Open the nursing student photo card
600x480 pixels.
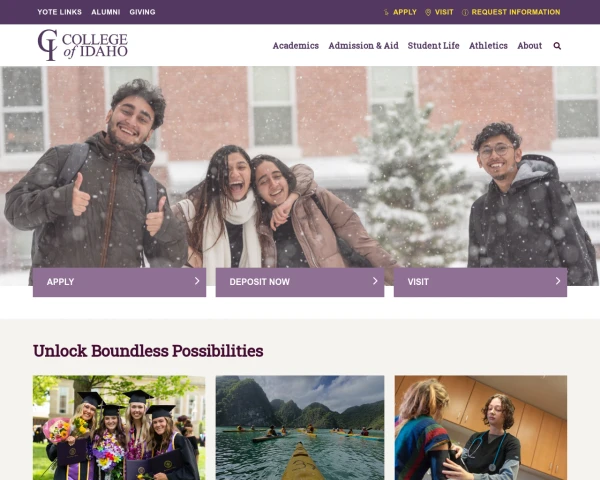[481, 428]
